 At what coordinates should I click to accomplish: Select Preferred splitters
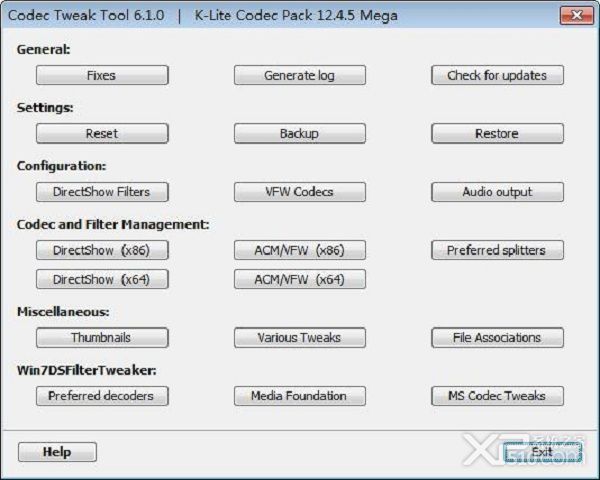pyautogui.click(x=497, y=250)
